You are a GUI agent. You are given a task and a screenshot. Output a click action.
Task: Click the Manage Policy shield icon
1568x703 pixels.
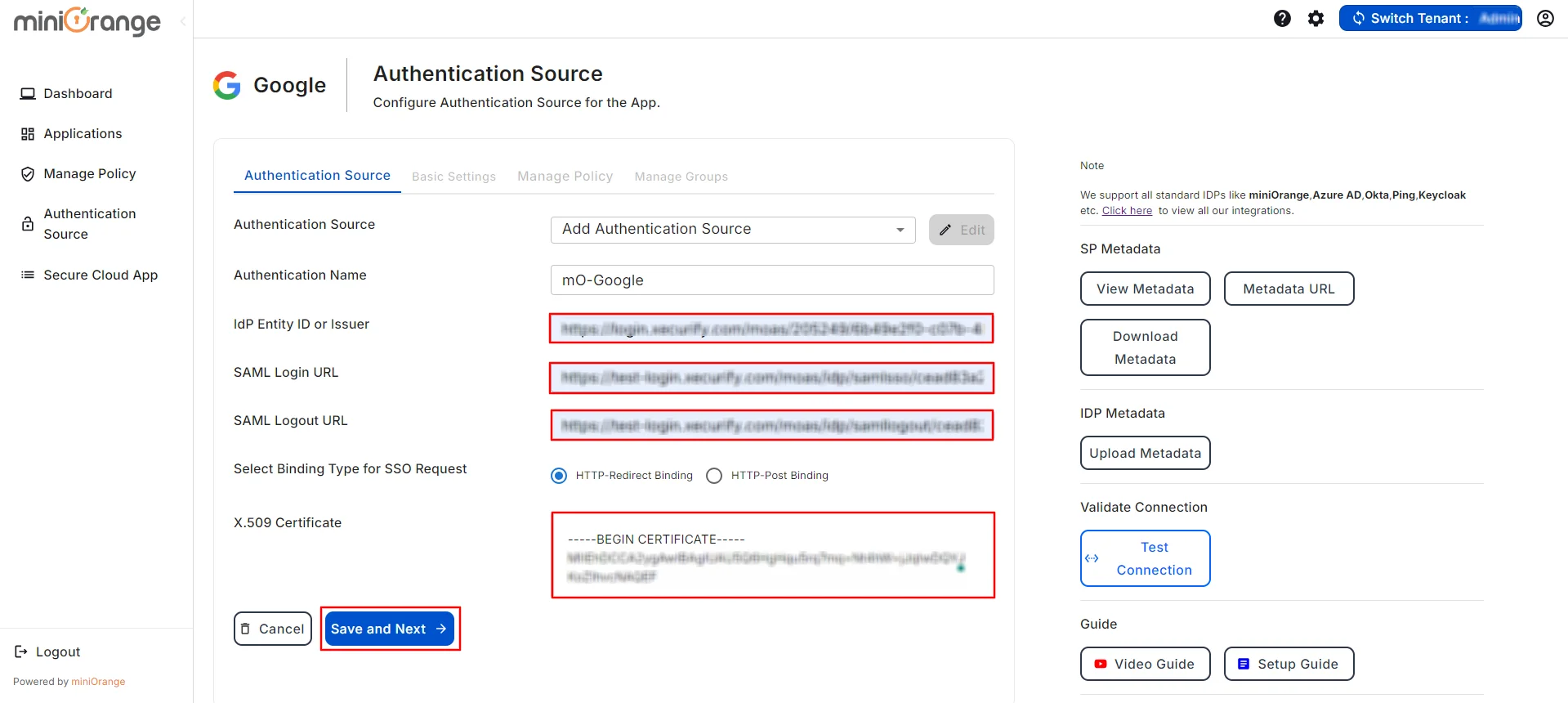(28, 174)
